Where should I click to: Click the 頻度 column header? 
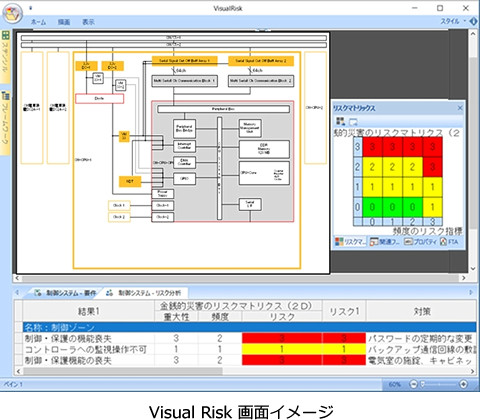(x=220, y=317)
